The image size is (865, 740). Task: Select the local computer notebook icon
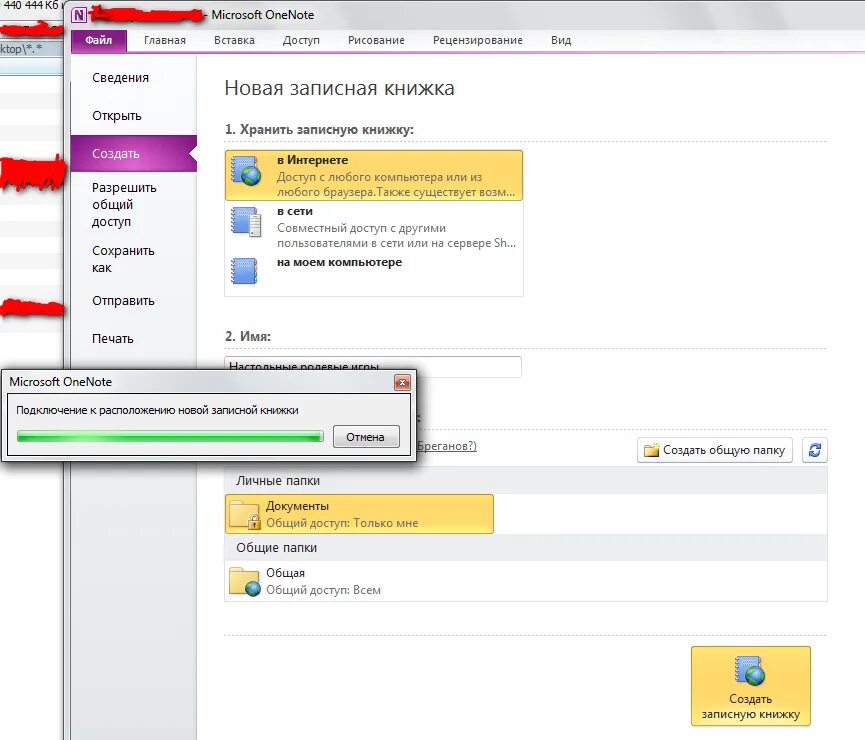(244, 271)
